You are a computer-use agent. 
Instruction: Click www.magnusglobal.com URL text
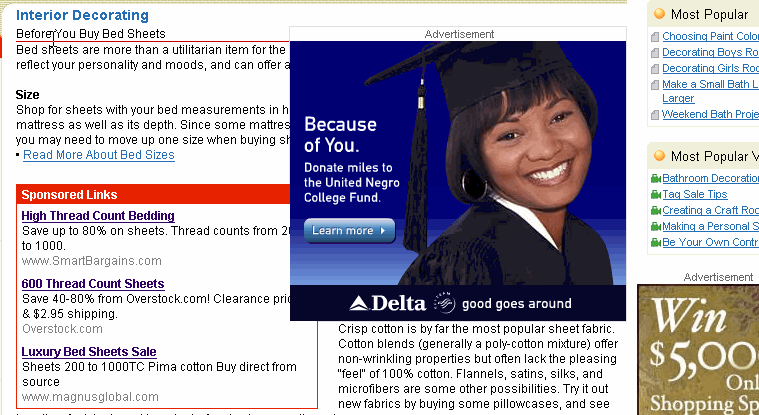91,397
